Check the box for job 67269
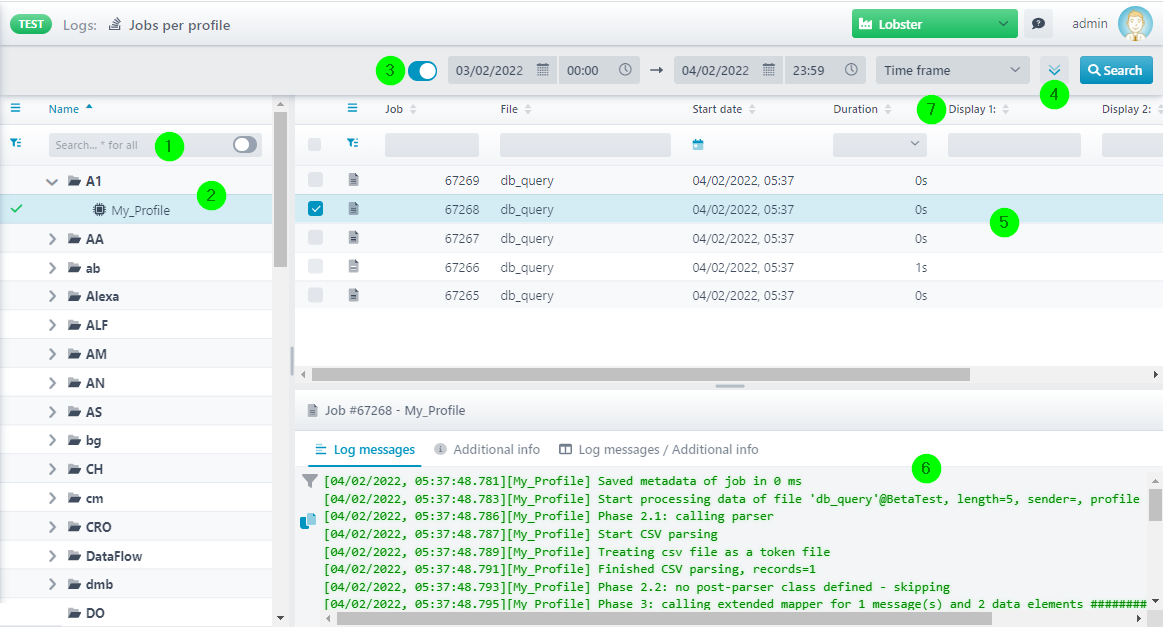 (x=315, y=180)
